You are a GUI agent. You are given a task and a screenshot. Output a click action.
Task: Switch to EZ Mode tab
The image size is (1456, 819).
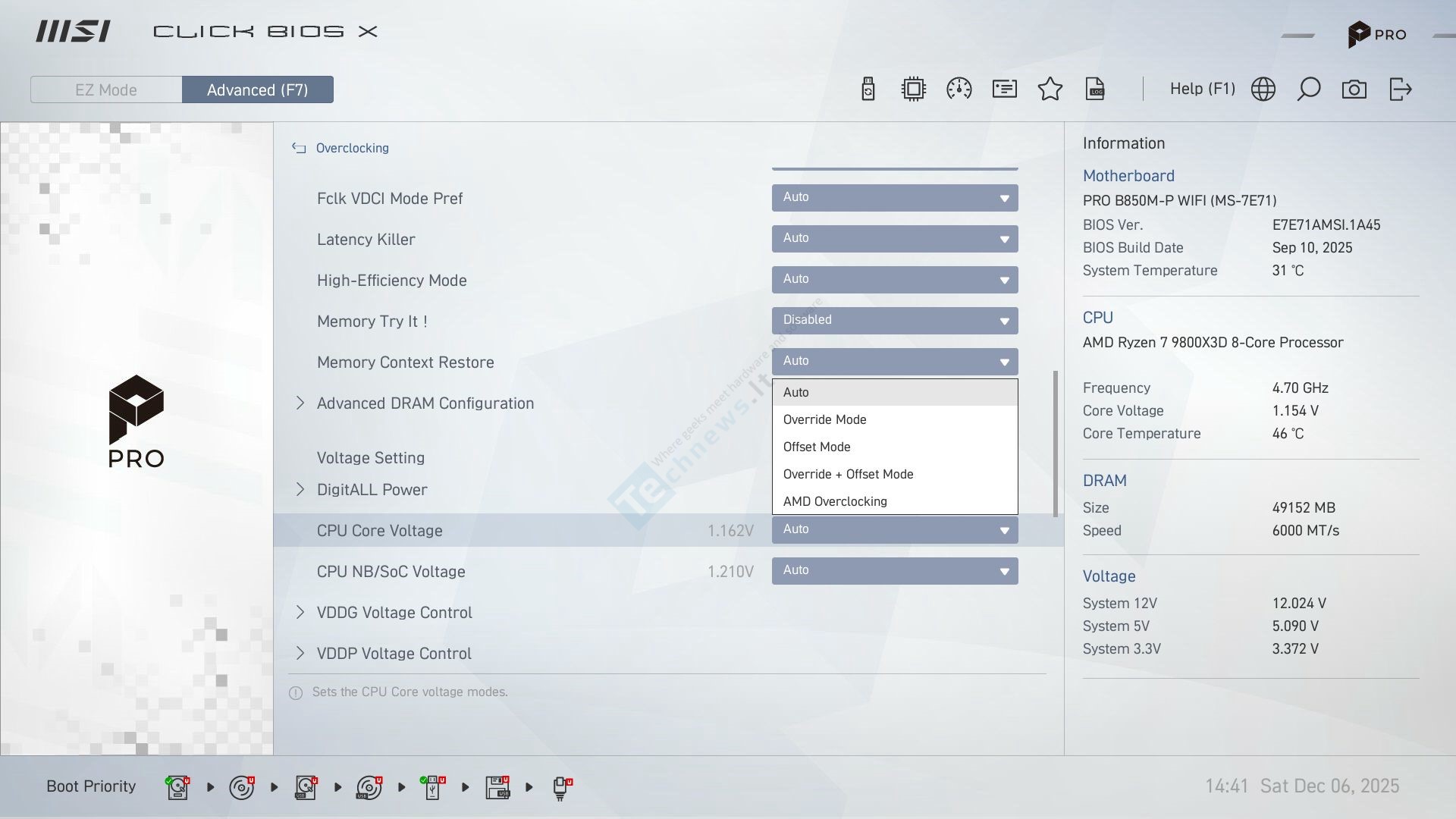point(106,89)
